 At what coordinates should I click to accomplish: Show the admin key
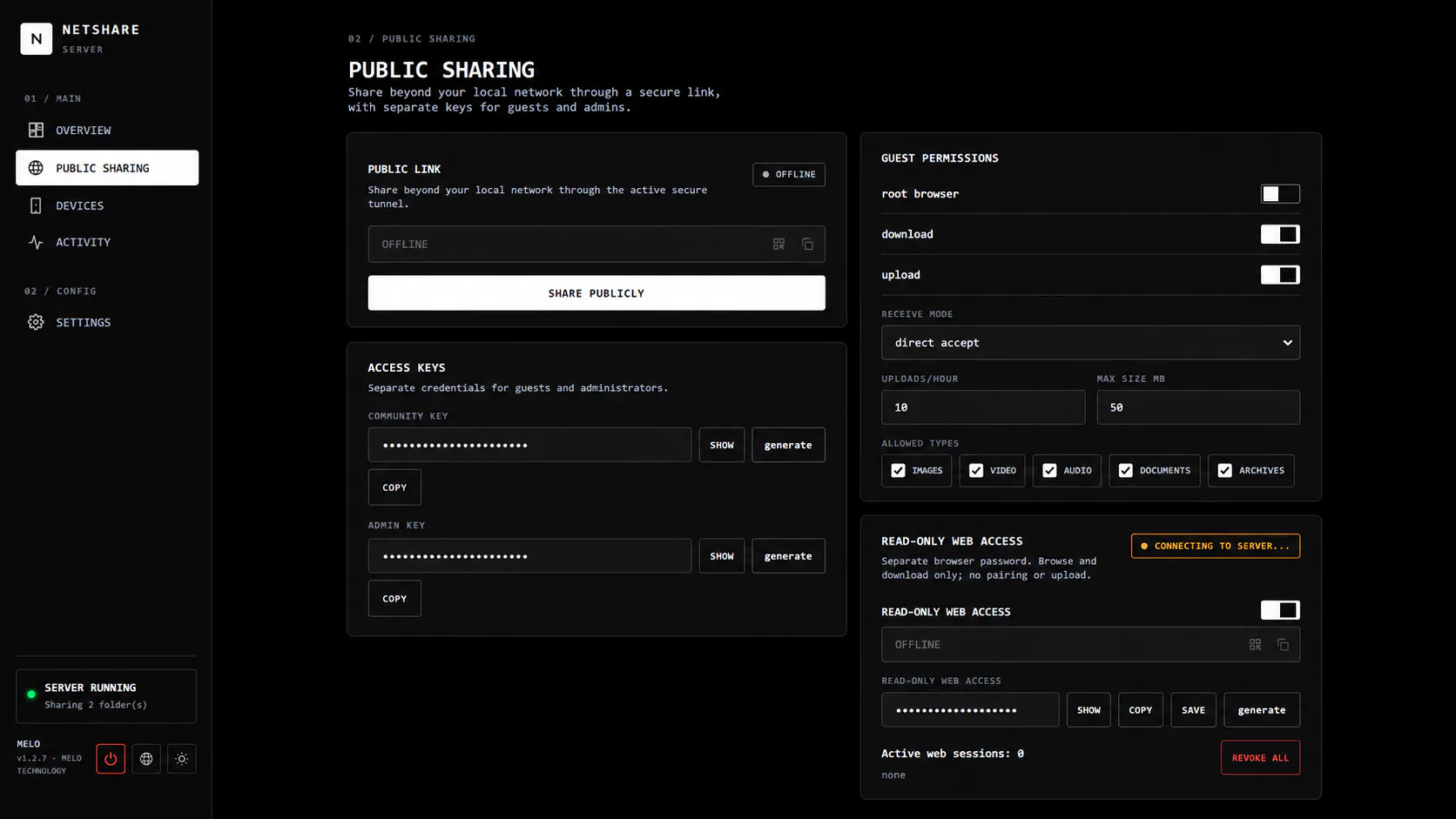click(x=722, y=556)
